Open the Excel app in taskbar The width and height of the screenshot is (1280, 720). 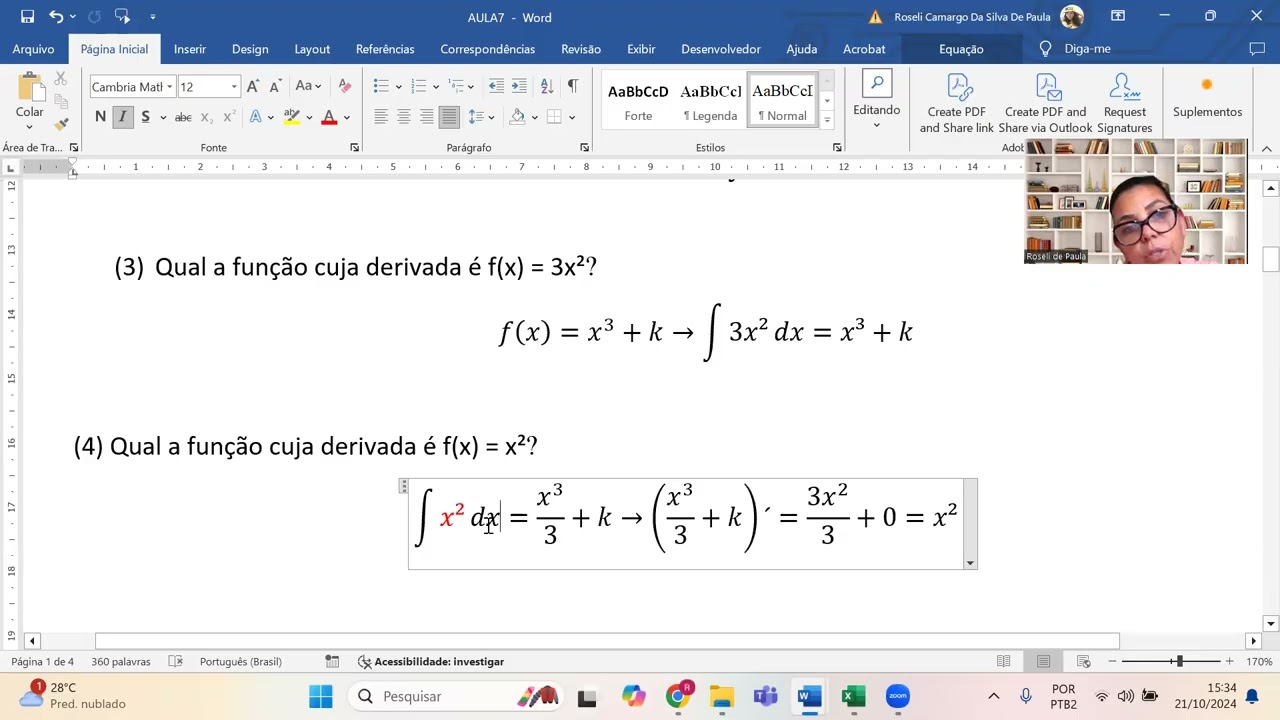pyautogui.click(x=853, y=696)
